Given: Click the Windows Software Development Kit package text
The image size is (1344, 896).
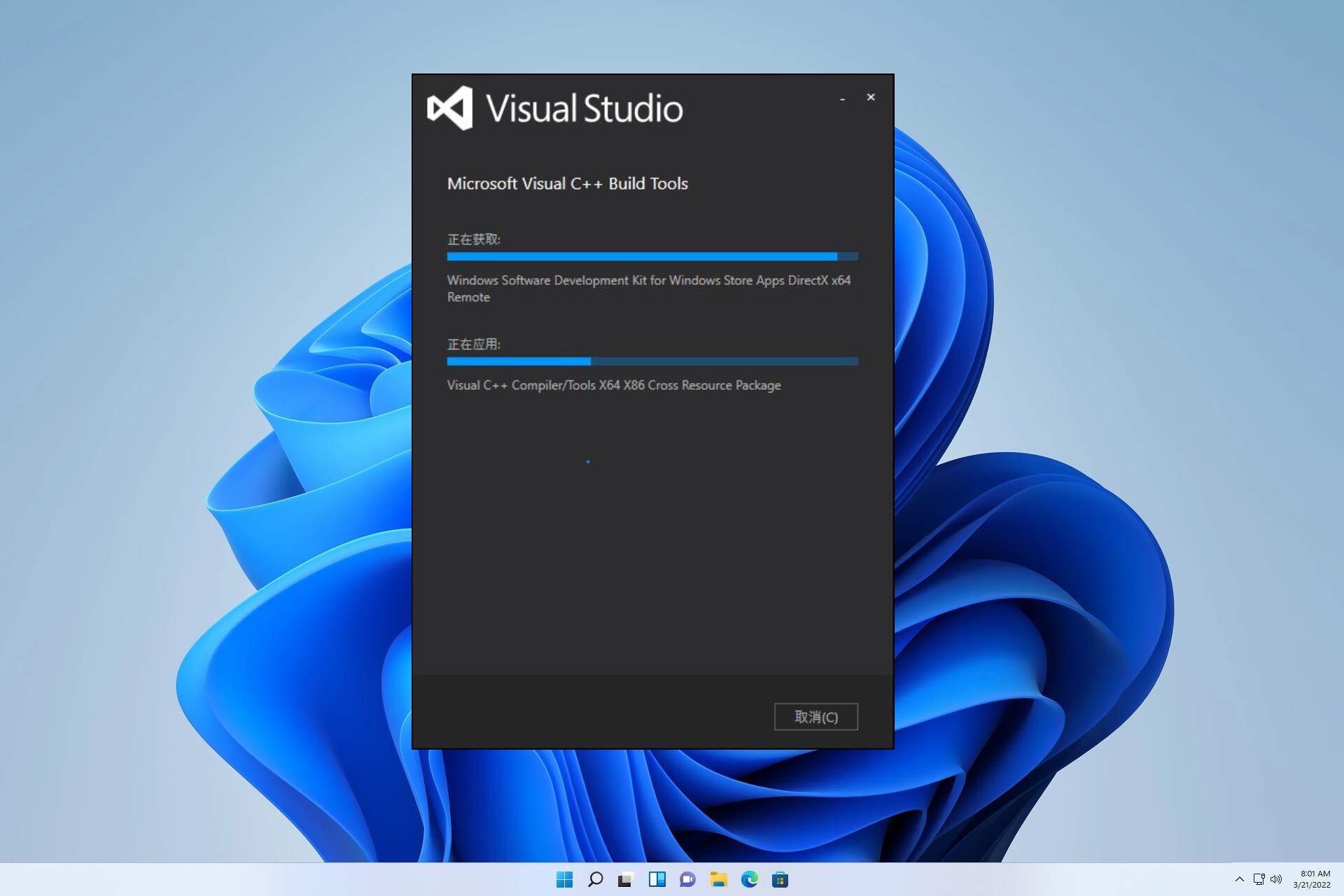Looking at the screenshot, I should (649, 288).
